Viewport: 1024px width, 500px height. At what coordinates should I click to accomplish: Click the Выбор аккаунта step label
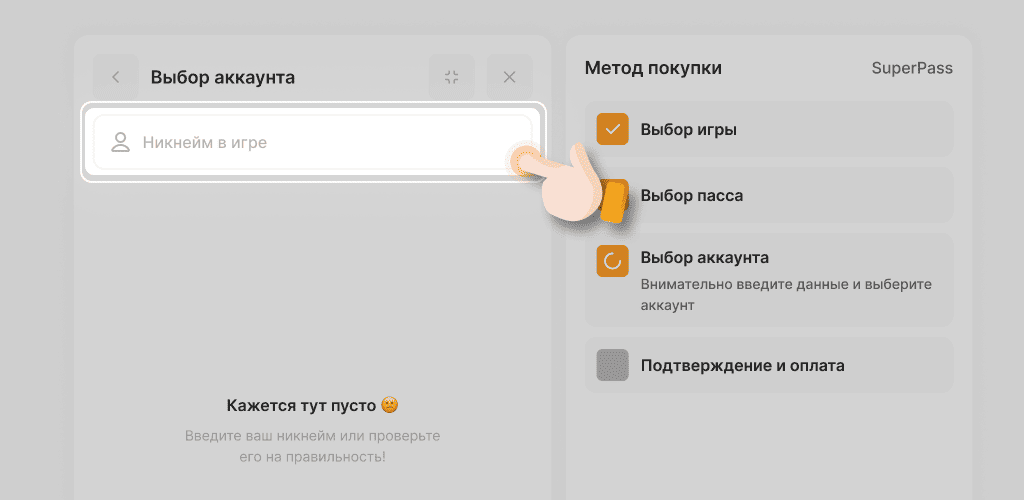click(x=704, y=258)
